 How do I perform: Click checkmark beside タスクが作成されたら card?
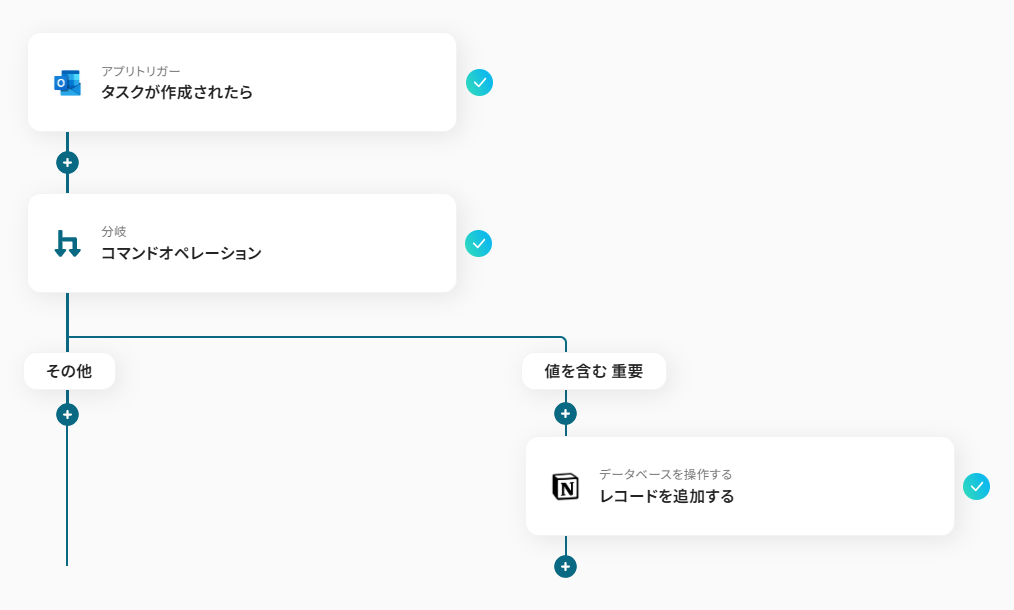pyautogui.click(x=479, y=83)
